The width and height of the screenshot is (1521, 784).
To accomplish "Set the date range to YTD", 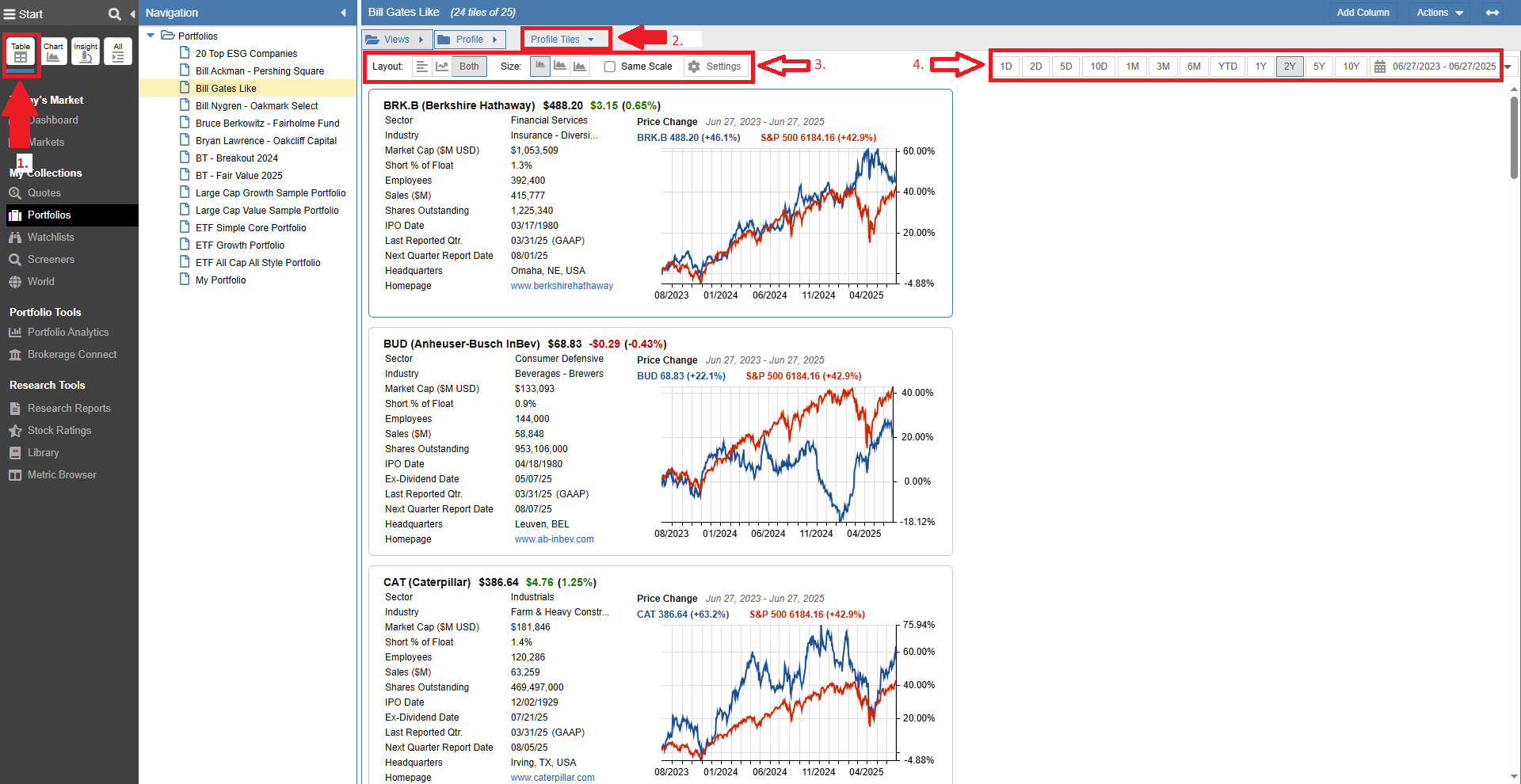I will click(x=1228, y=67).
